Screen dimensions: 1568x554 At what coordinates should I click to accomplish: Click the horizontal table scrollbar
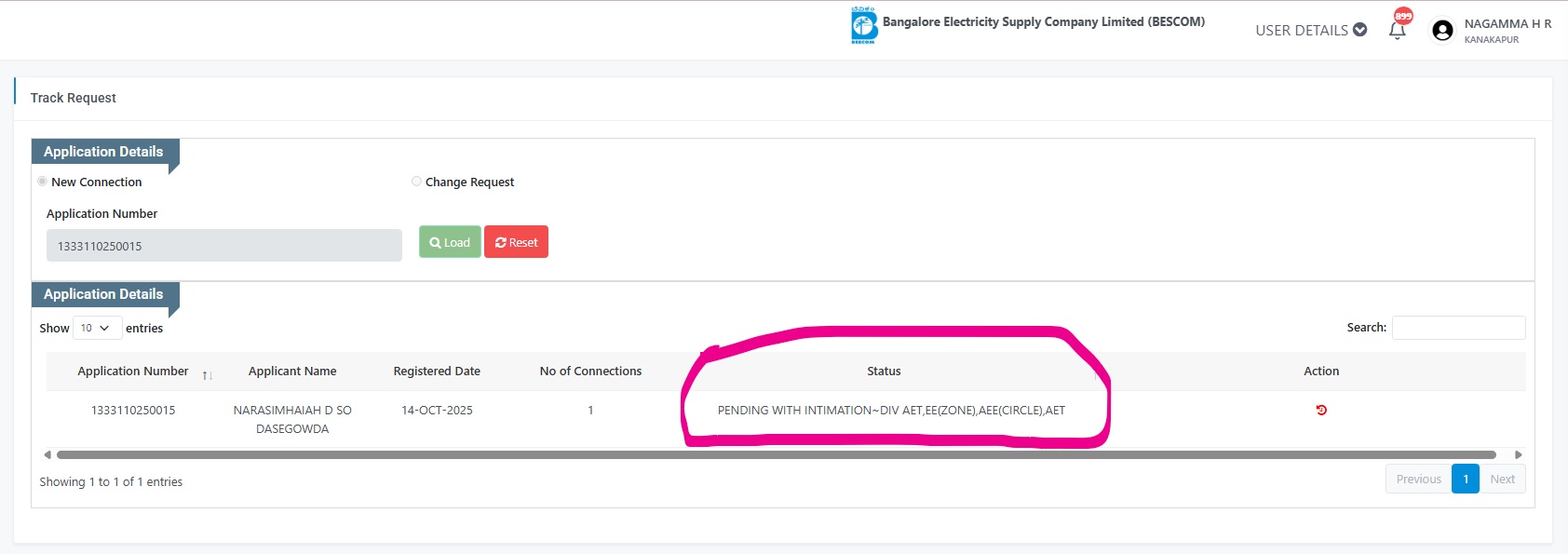(x=776, y=455)
